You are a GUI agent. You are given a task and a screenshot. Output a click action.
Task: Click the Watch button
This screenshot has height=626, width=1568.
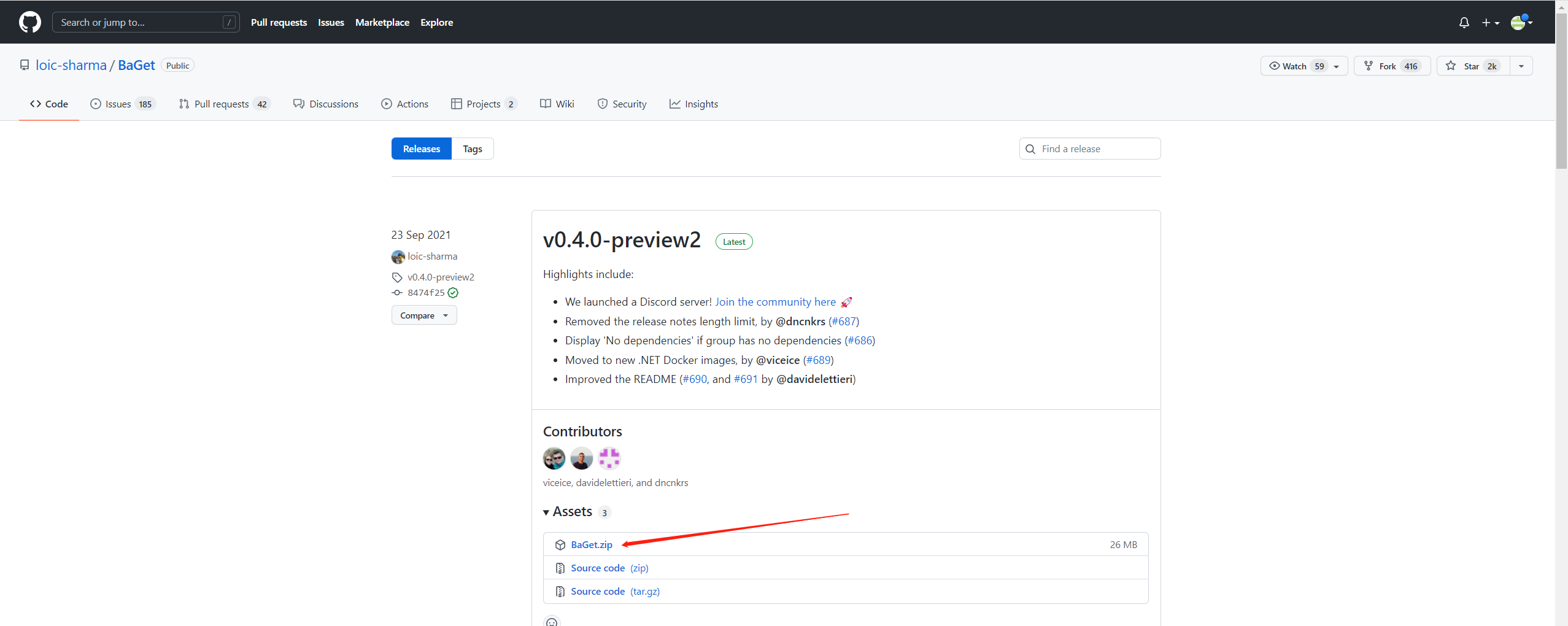click(1303, 66)
